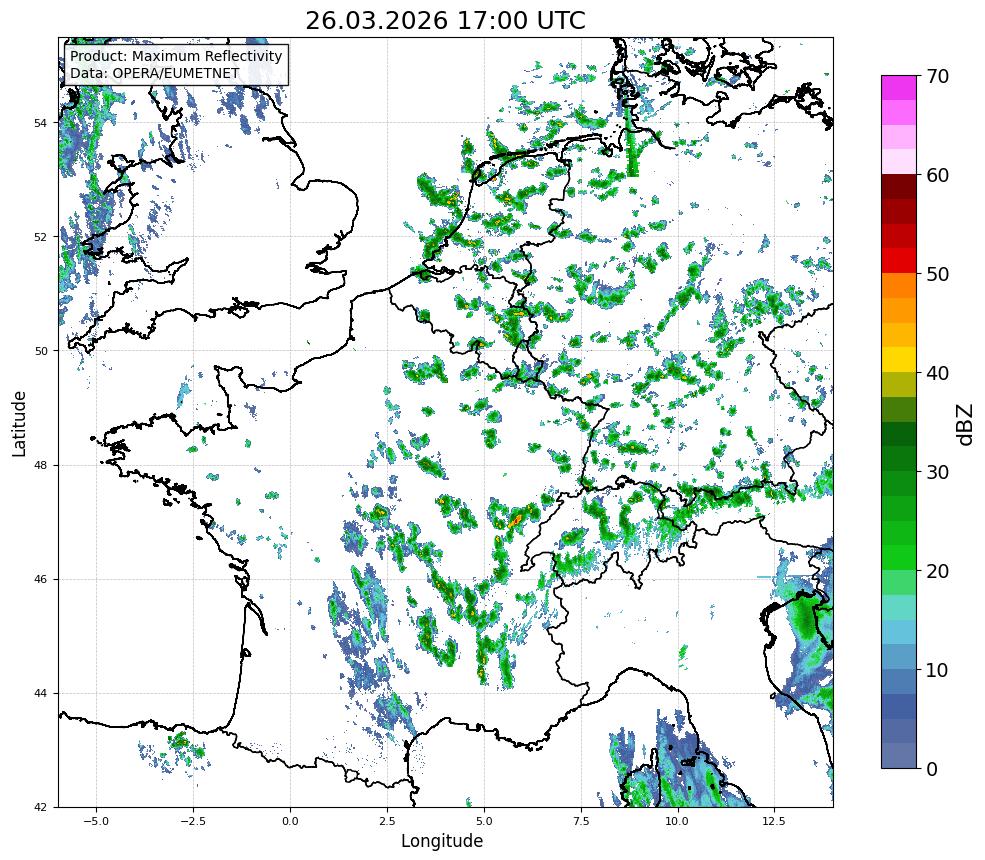Image resolution: width=985 pixels, height=860 pixels.
Task: Click the colorbar tick label 60
Action: coord(937,175)
